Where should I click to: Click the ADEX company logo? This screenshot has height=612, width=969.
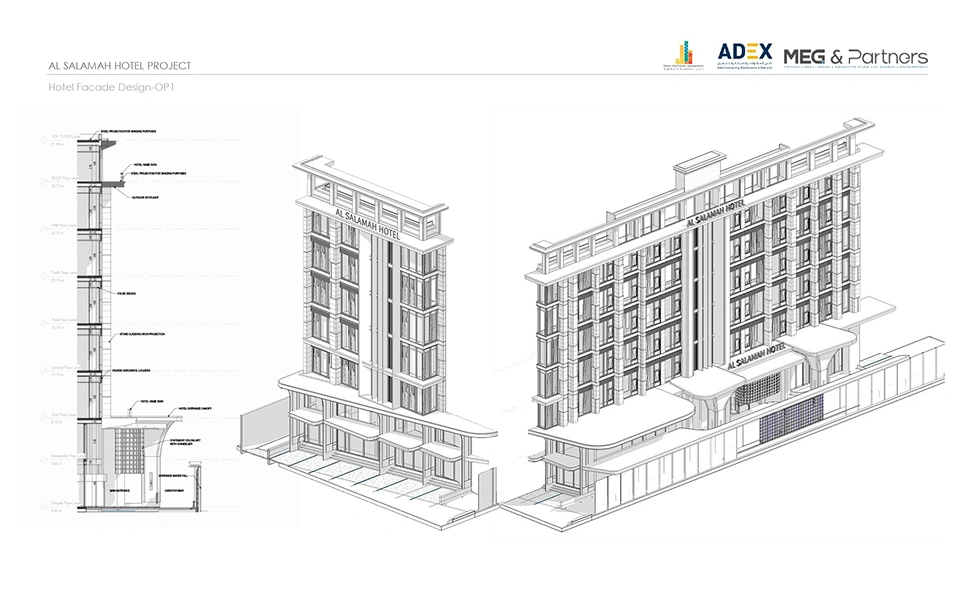[745, 55]
